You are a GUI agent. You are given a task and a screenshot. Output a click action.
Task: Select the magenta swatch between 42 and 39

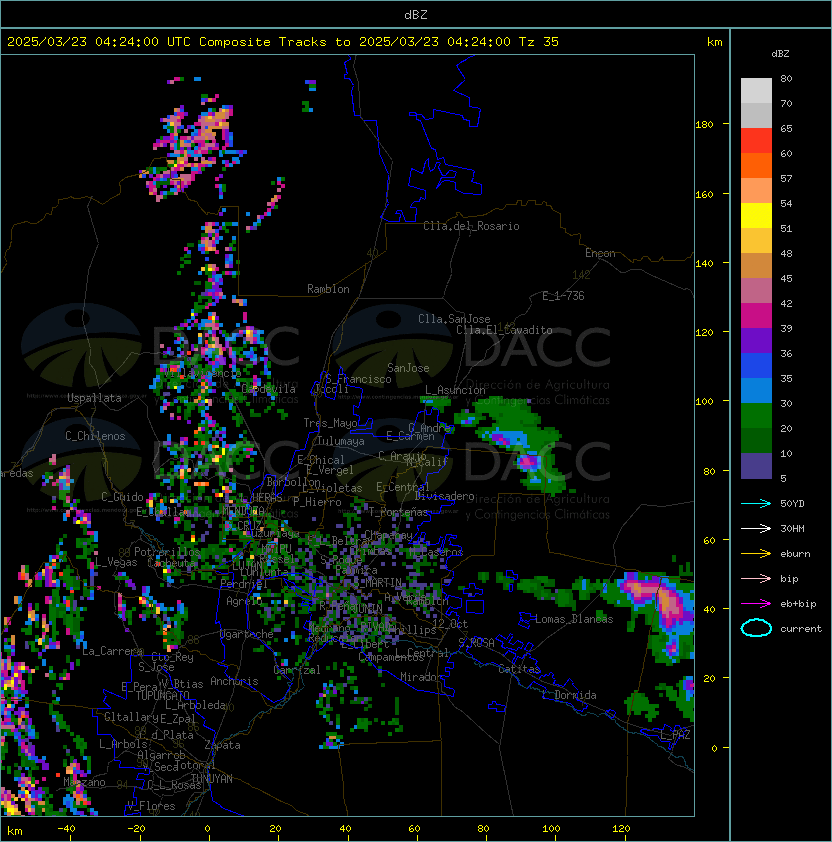coord(756,316)
